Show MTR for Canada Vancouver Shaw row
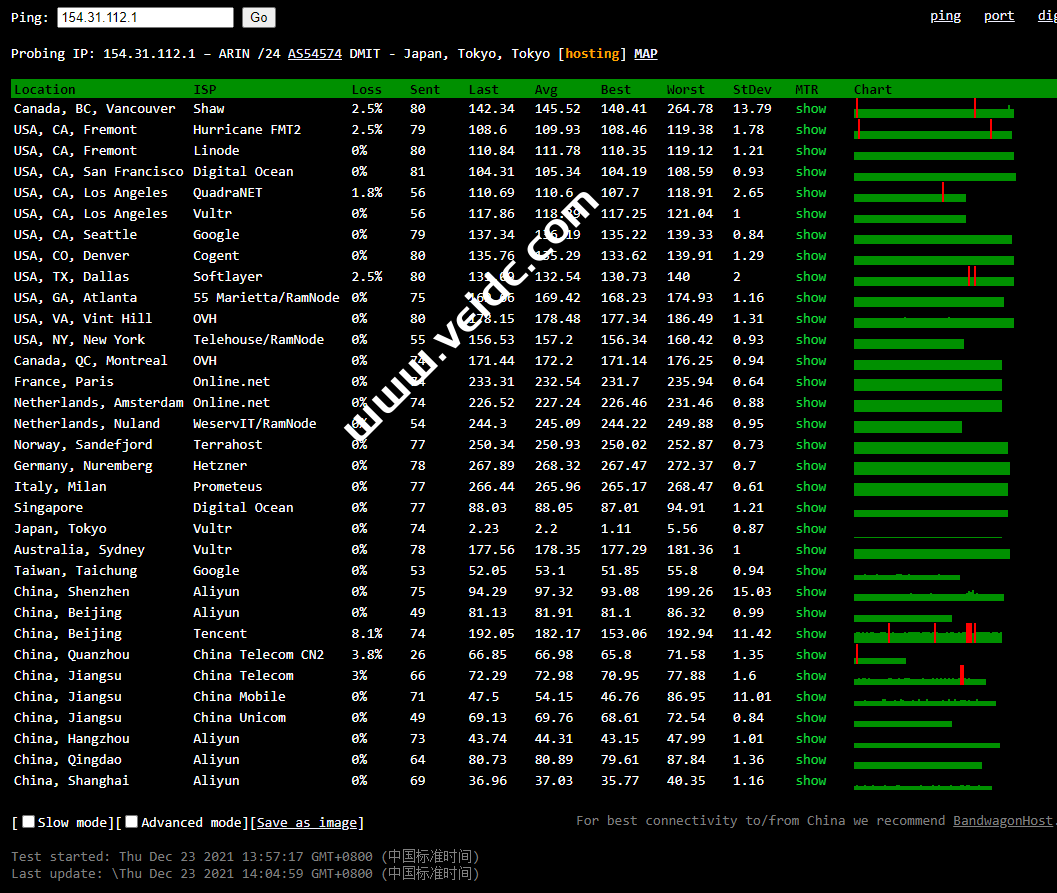 tap(811, 109)
